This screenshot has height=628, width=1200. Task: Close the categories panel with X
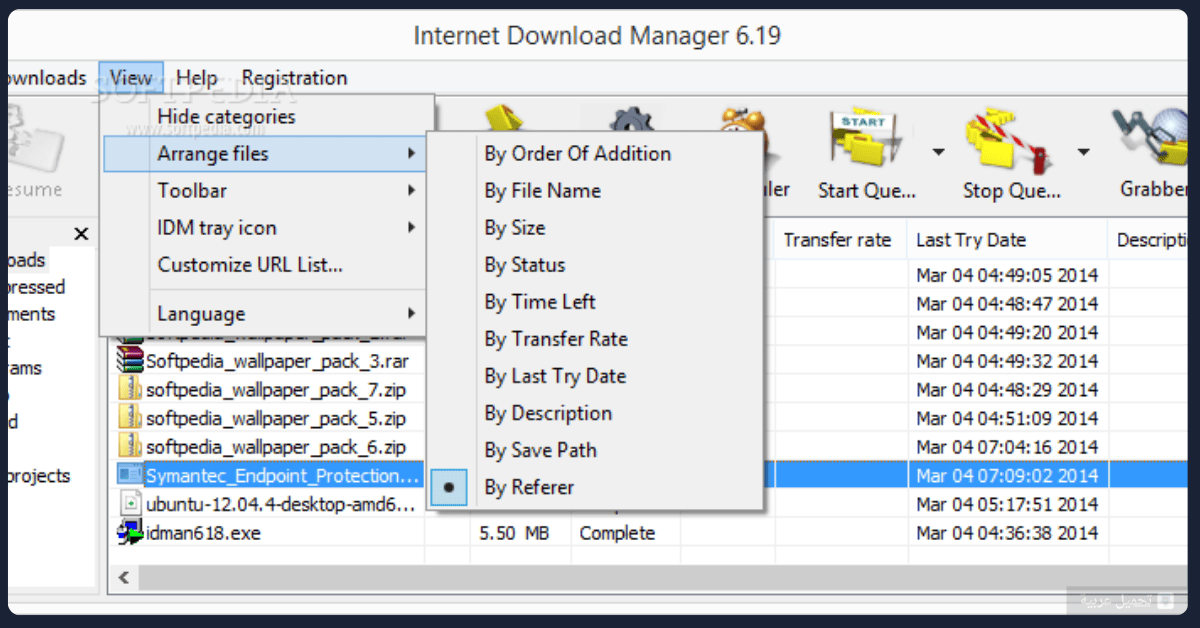pos(81,234)
